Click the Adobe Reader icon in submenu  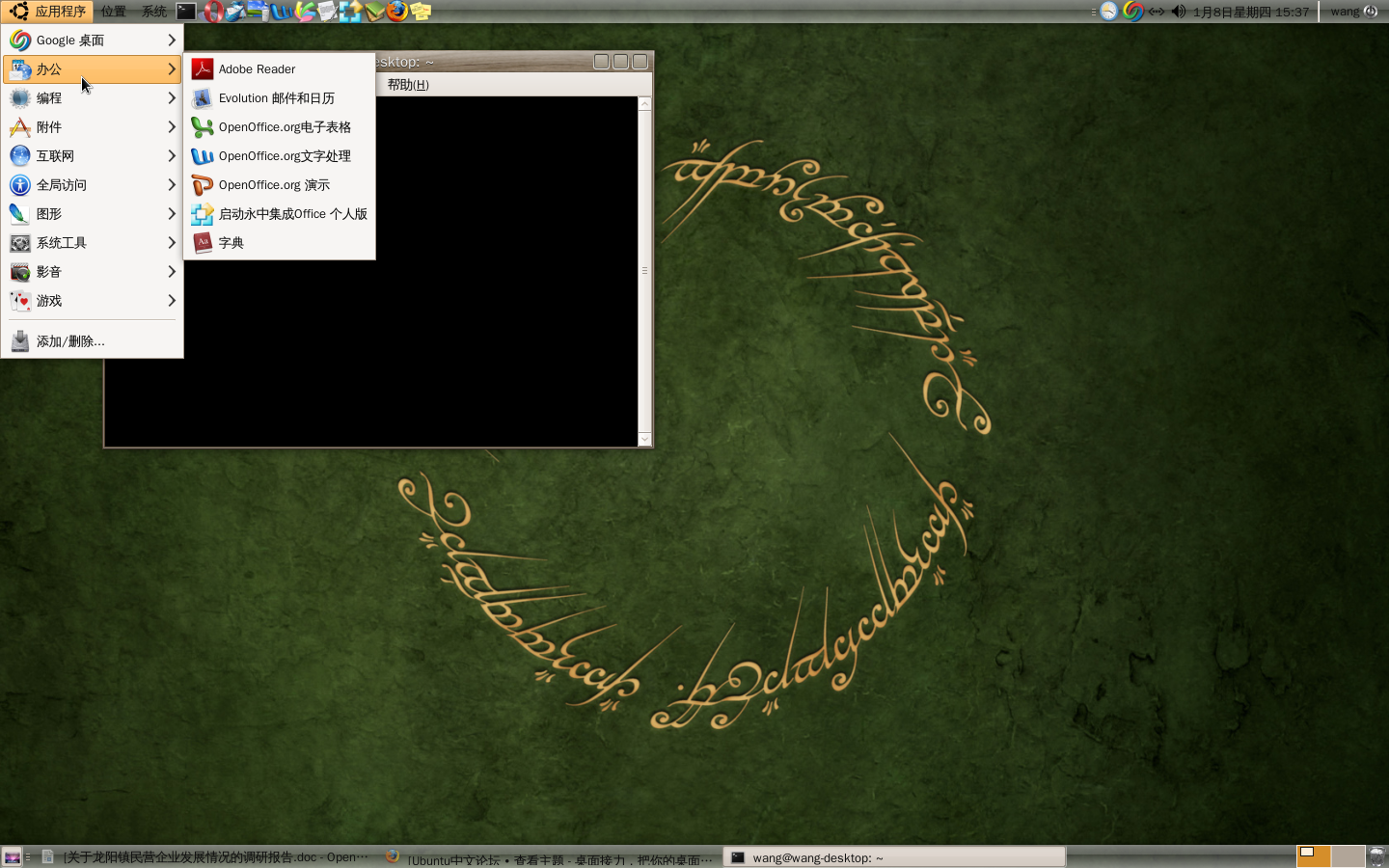tap(202, 69)
